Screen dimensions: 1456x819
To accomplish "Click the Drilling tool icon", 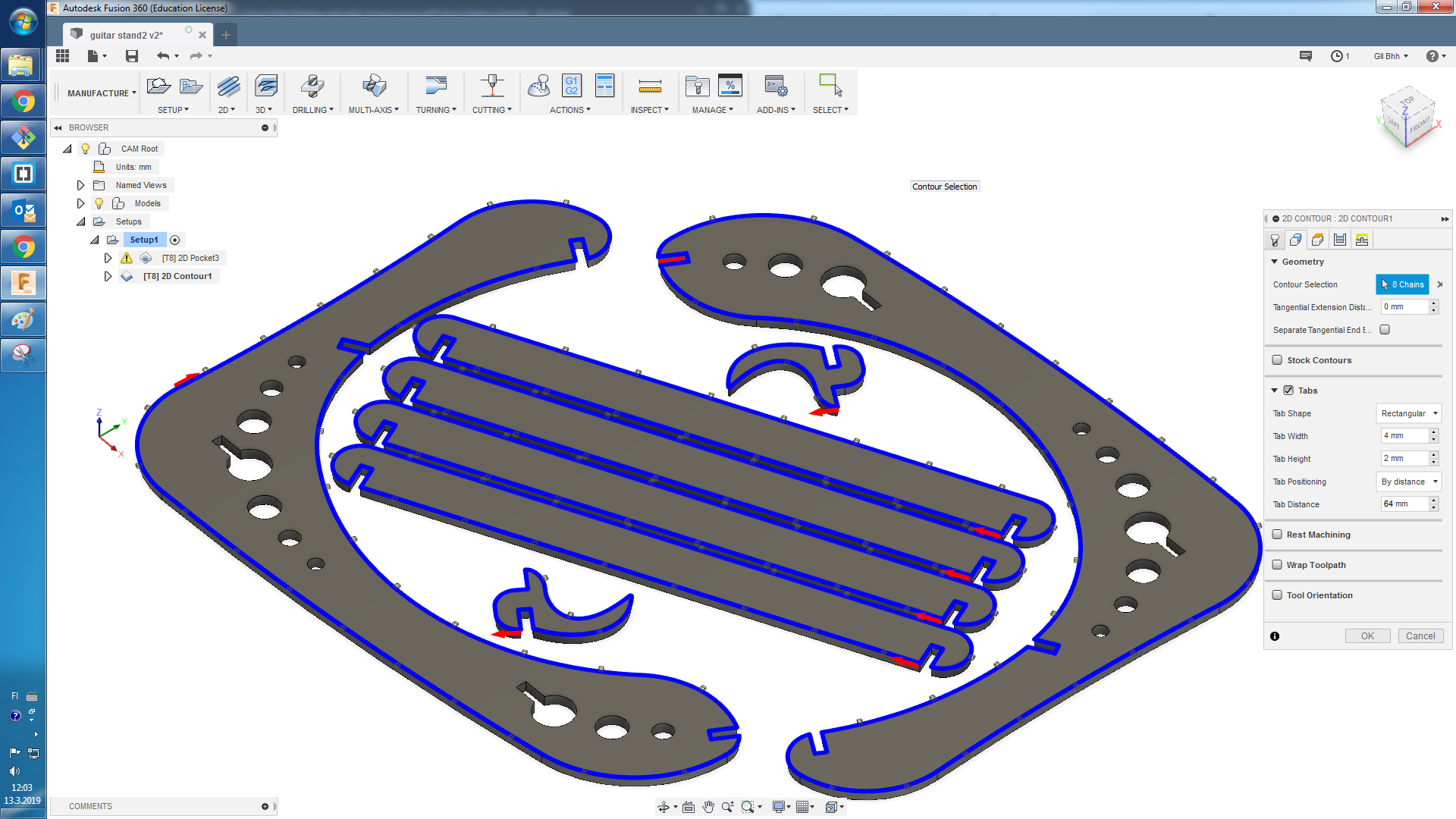I will (x=312, y=86).
